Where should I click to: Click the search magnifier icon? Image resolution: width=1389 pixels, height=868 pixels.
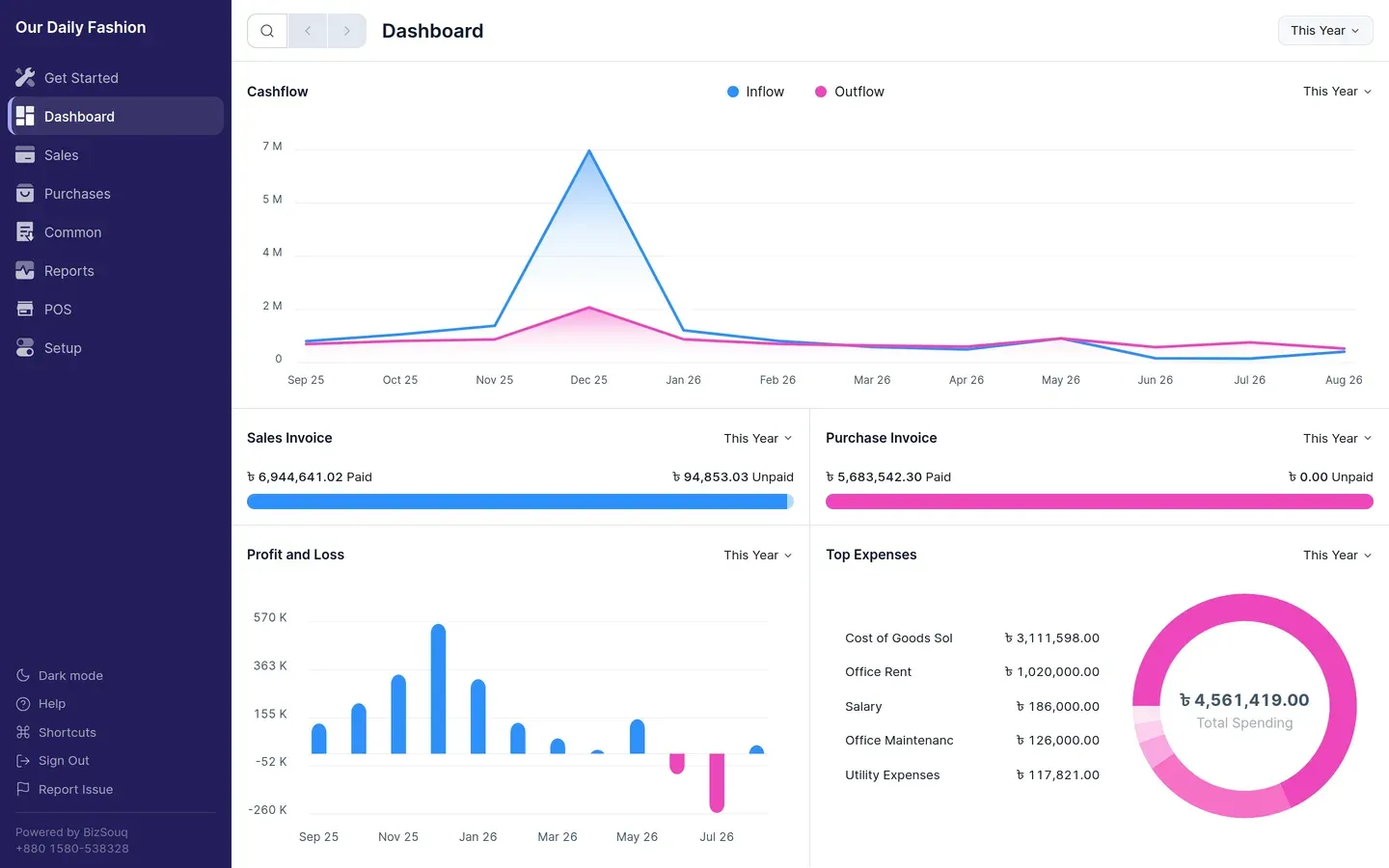coord(267,31)
